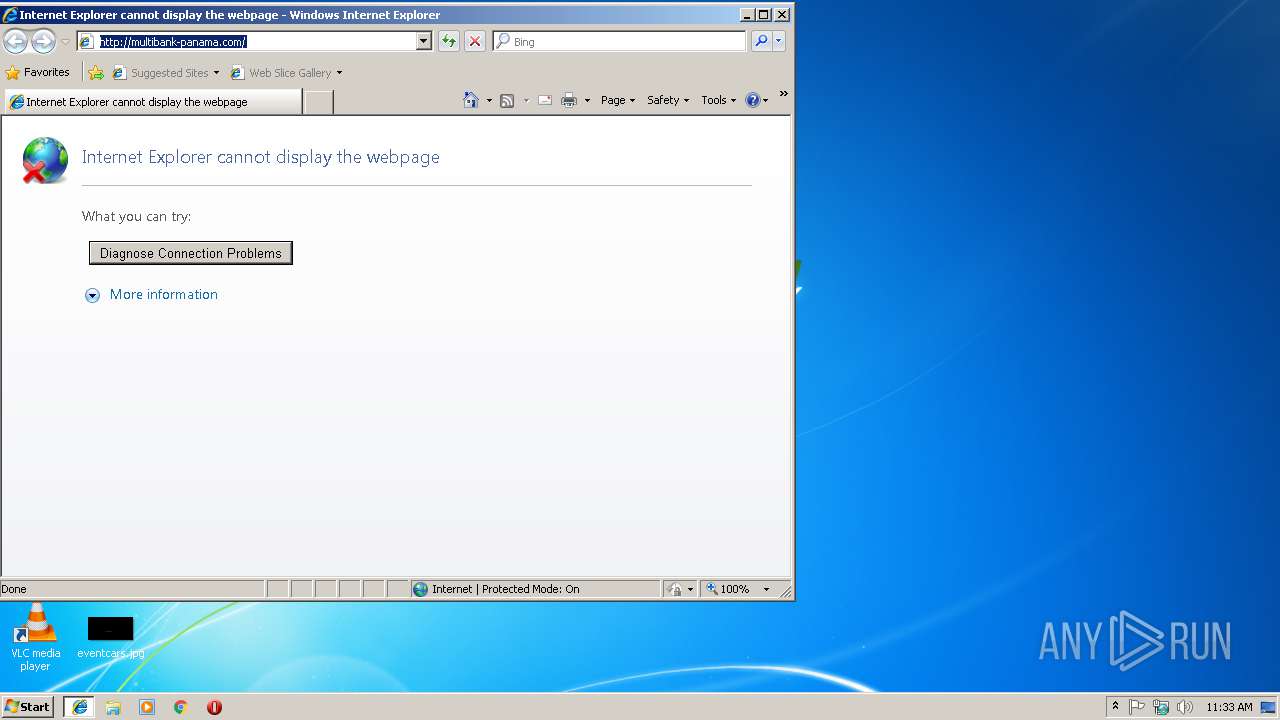Open the Page menu
The image size is (1280, 720).
[618, 100]
